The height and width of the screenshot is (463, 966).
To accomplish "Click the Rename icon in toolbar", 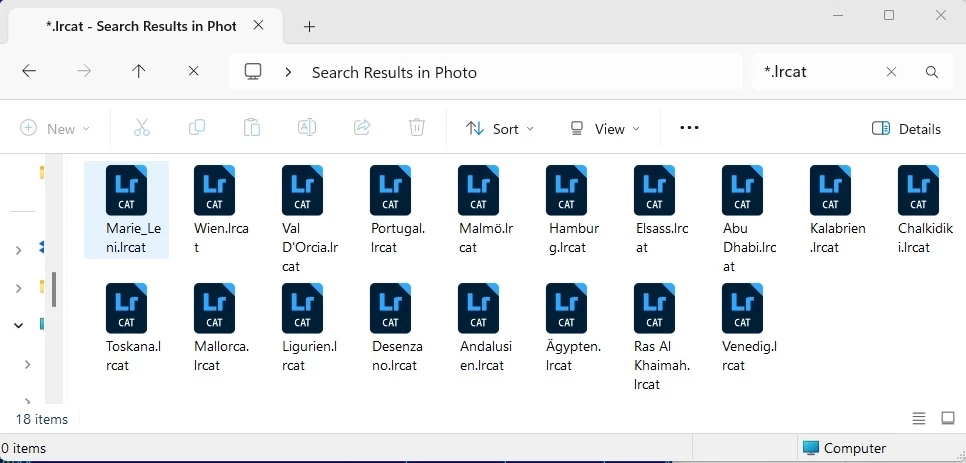I will coord(307,128).
